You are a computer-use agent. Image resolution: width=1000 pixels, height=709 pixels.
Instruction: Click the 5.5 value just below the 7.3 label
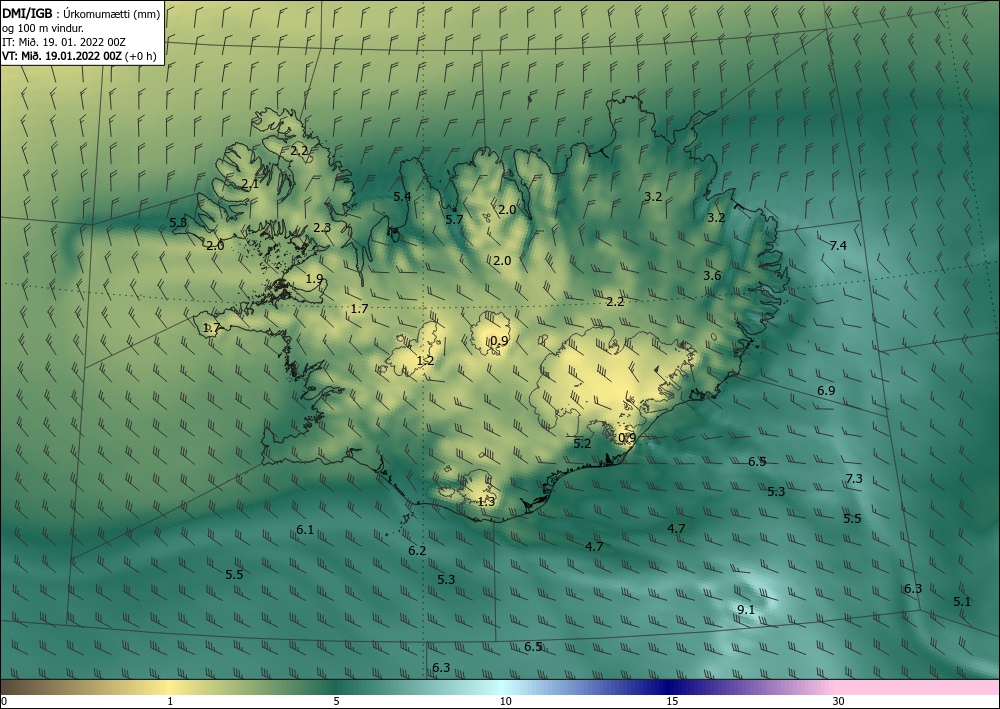click(853, 518)
